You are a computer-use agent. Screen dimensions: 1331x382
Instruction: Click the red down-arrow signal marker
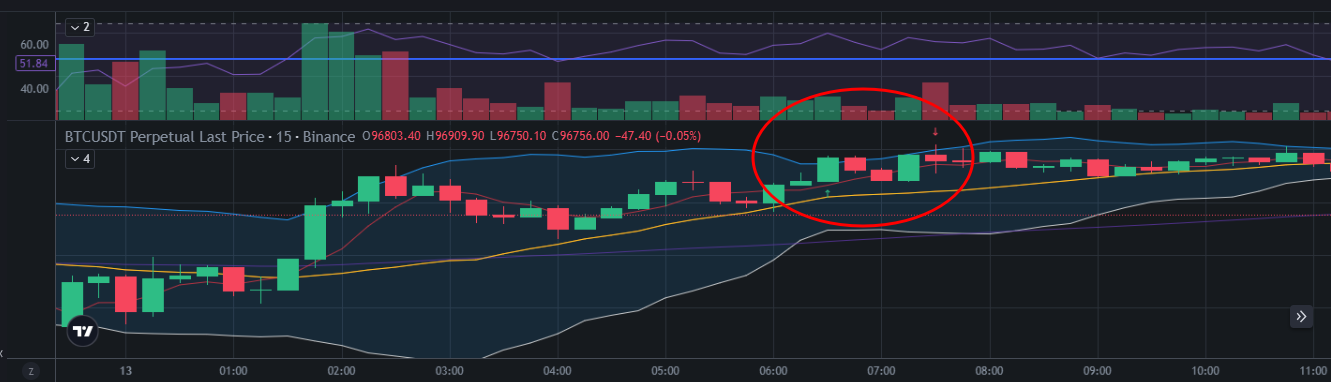(x=935, y=131)
